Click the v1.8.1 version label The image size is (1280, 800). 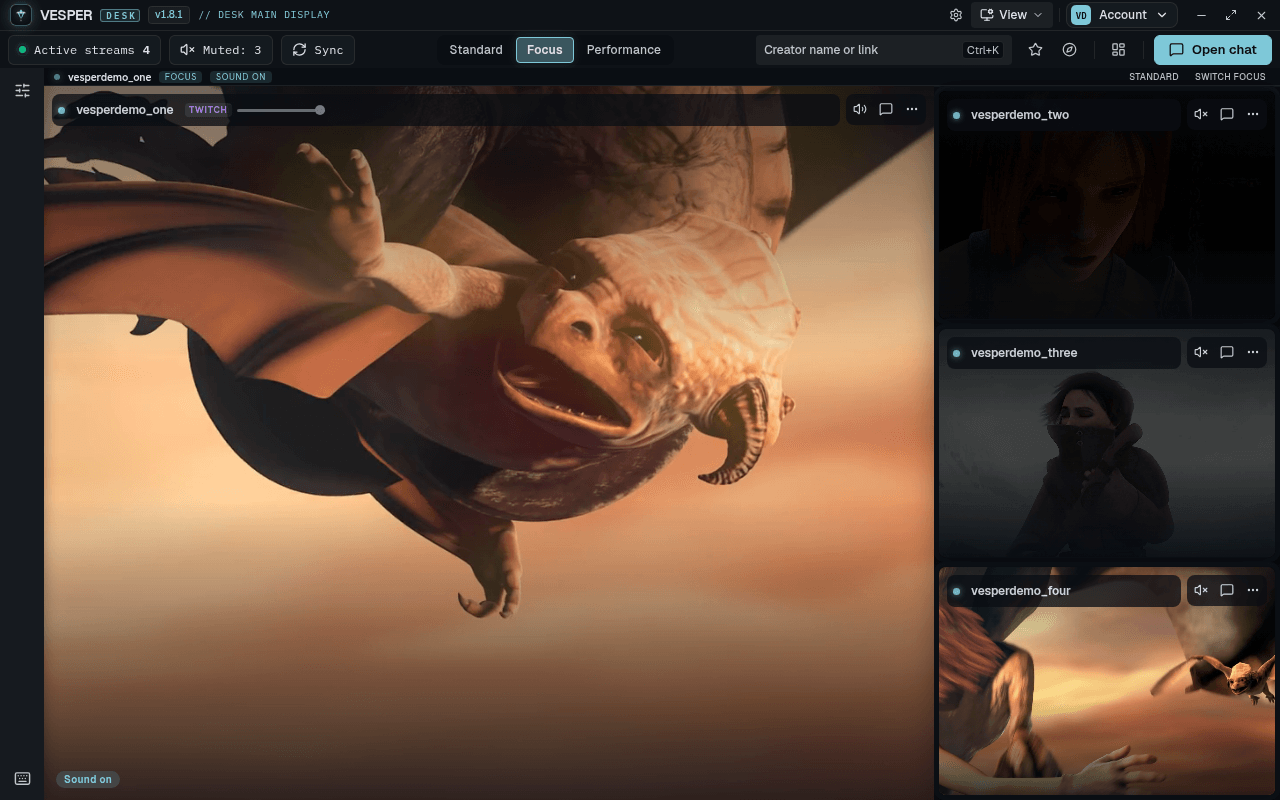point(168,15)
